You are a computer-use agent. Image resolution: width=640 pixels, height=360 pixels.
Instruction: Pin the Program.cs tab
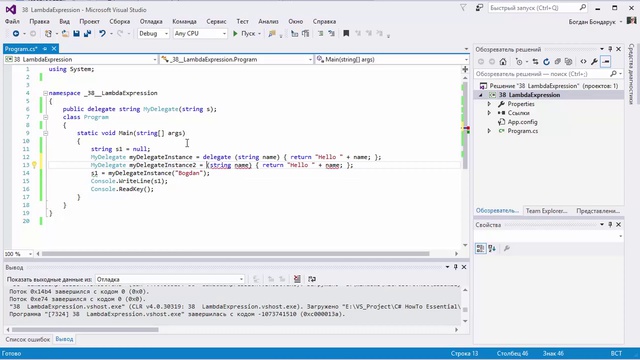tap(45, 49)
